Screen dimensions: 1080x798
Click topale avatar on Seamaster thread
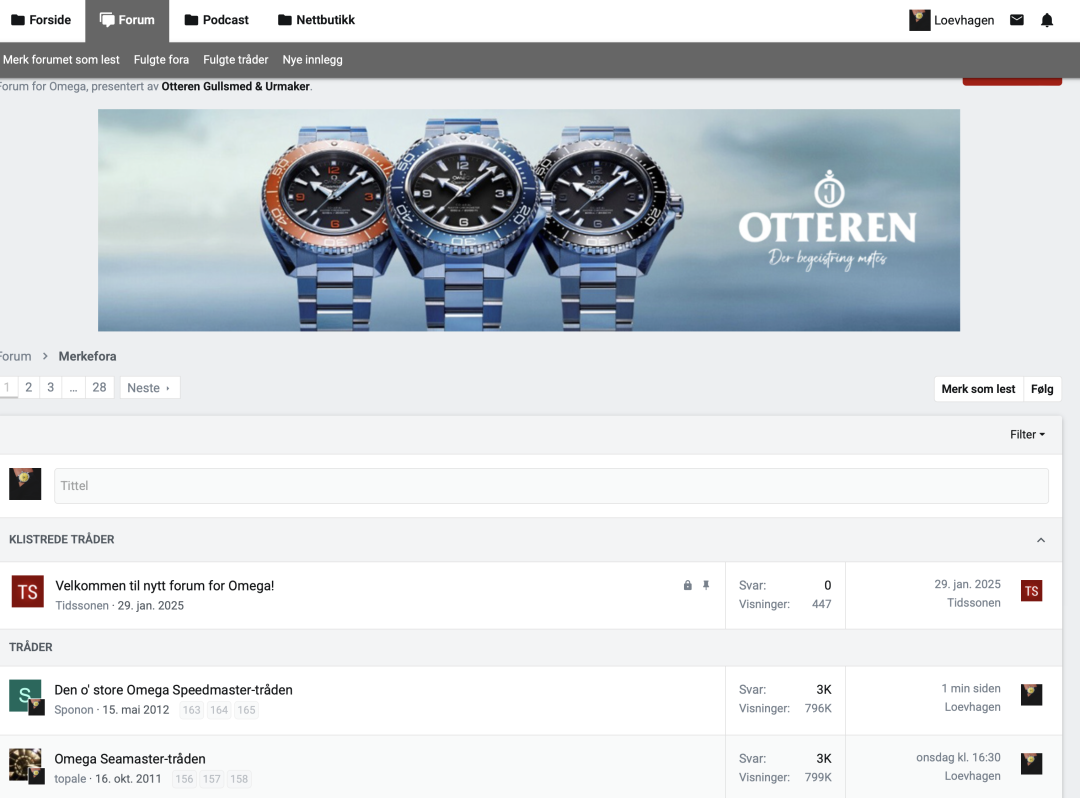click(x=25, y=764)
